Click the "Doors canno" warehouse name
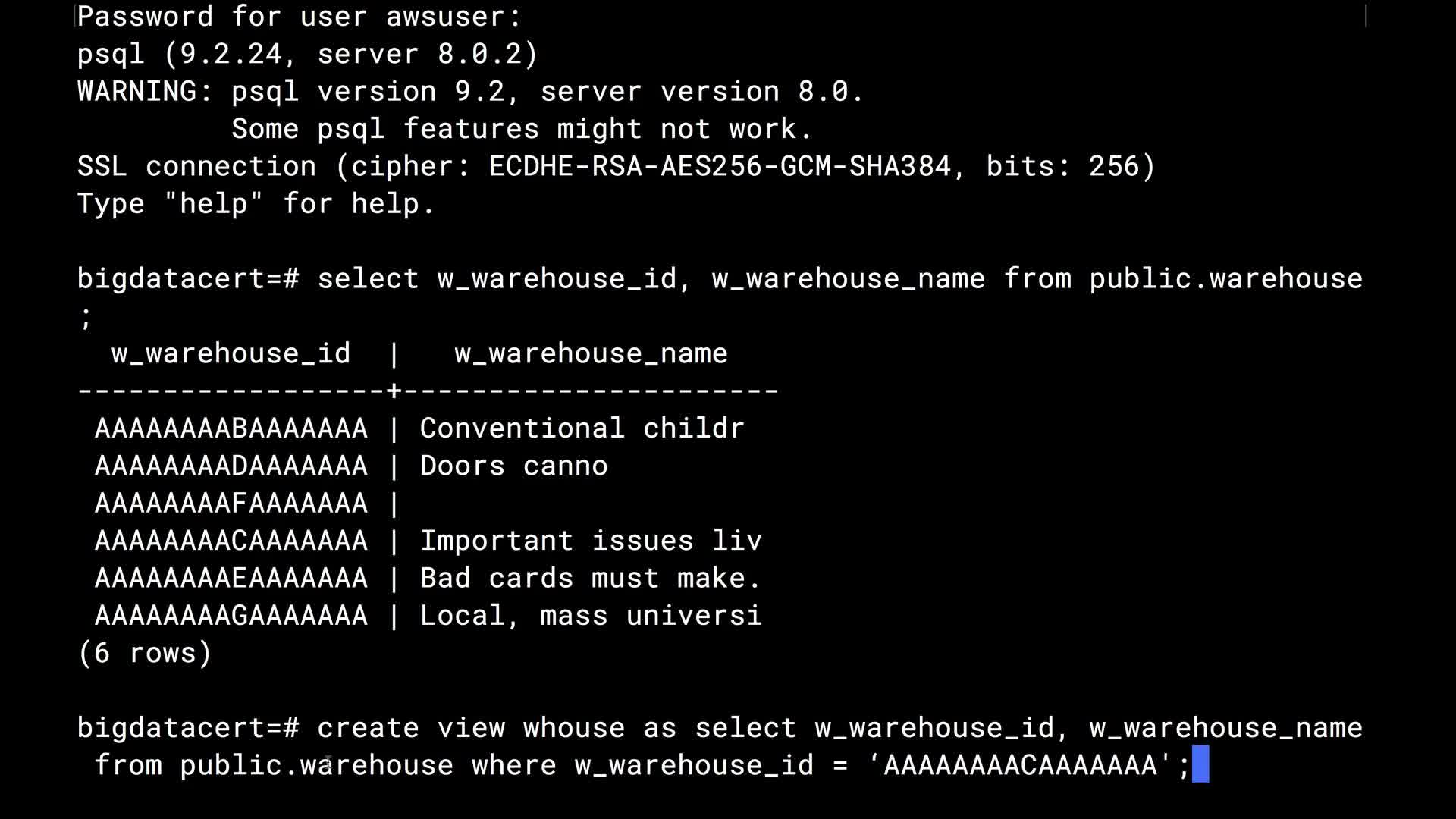 coord(513,466)
